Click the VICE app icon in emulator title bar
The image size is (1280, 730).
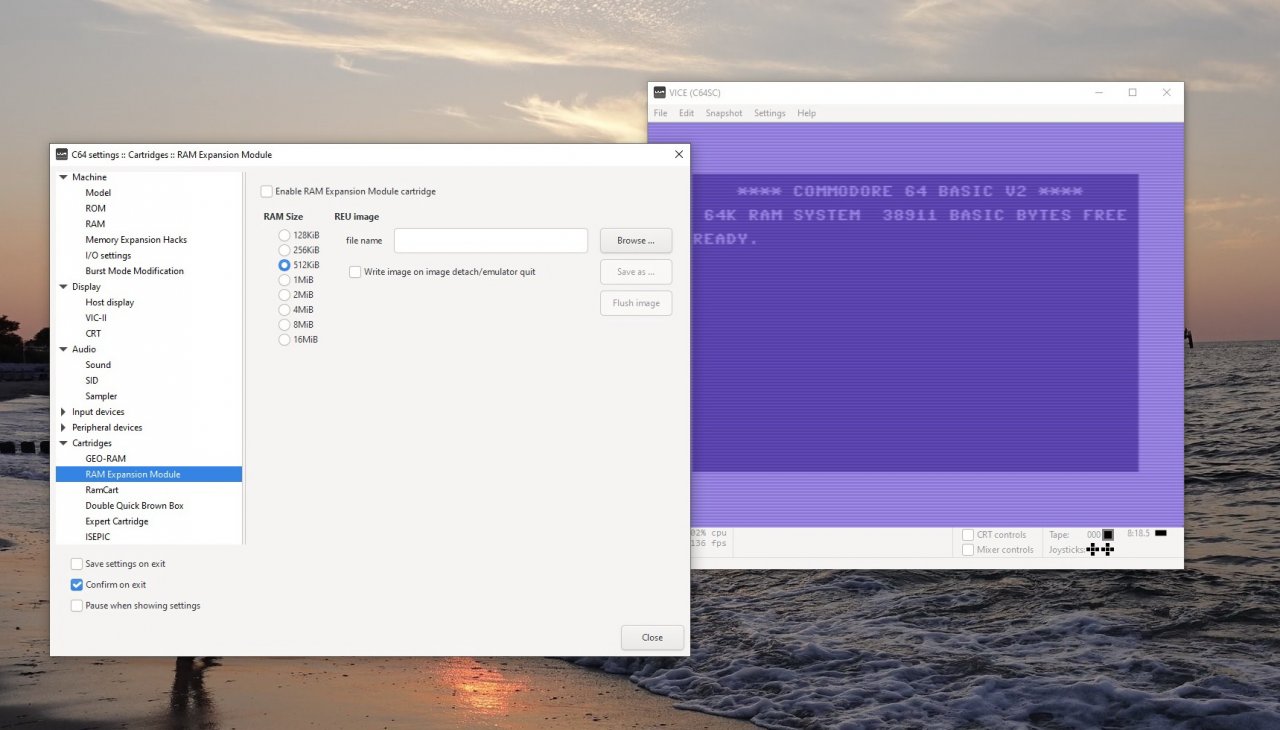tap(659, 93)
